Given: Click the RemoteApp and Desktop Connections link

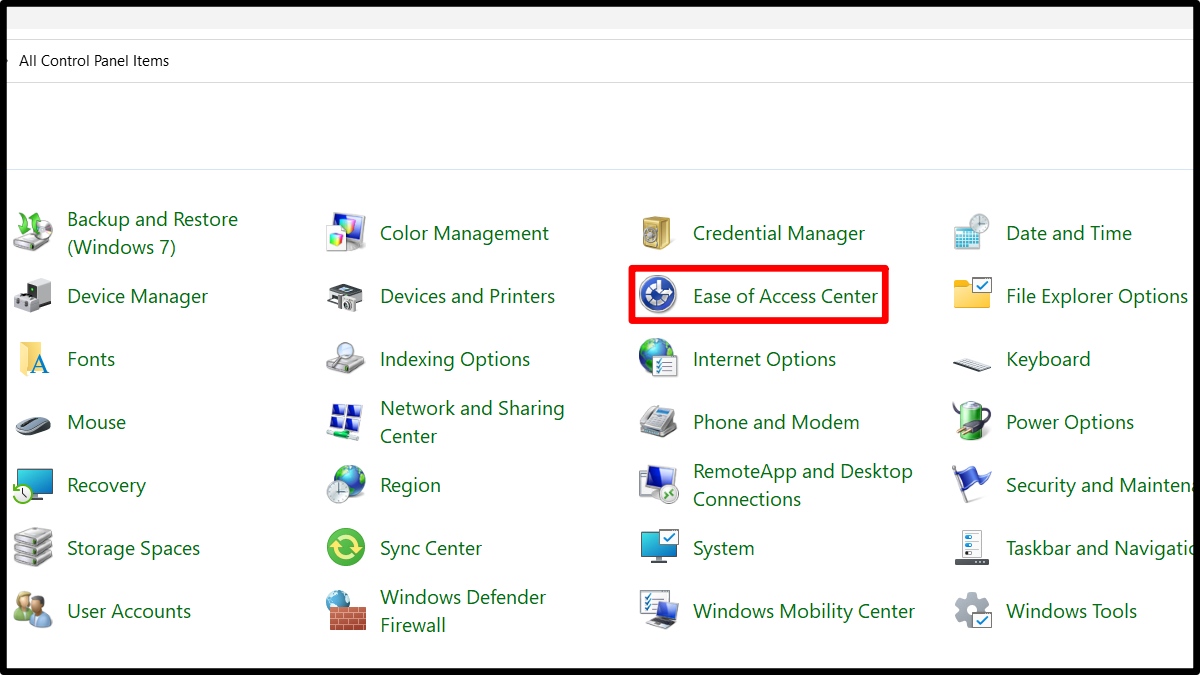Looking at the screenshot, I should click(803, 485).
